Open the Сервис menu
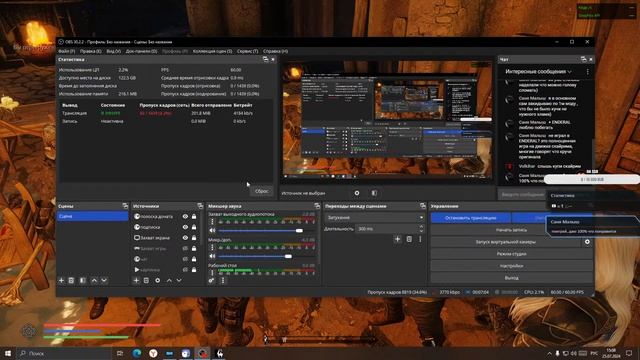This screenshot has height=360, width=640. pos(247,51)
